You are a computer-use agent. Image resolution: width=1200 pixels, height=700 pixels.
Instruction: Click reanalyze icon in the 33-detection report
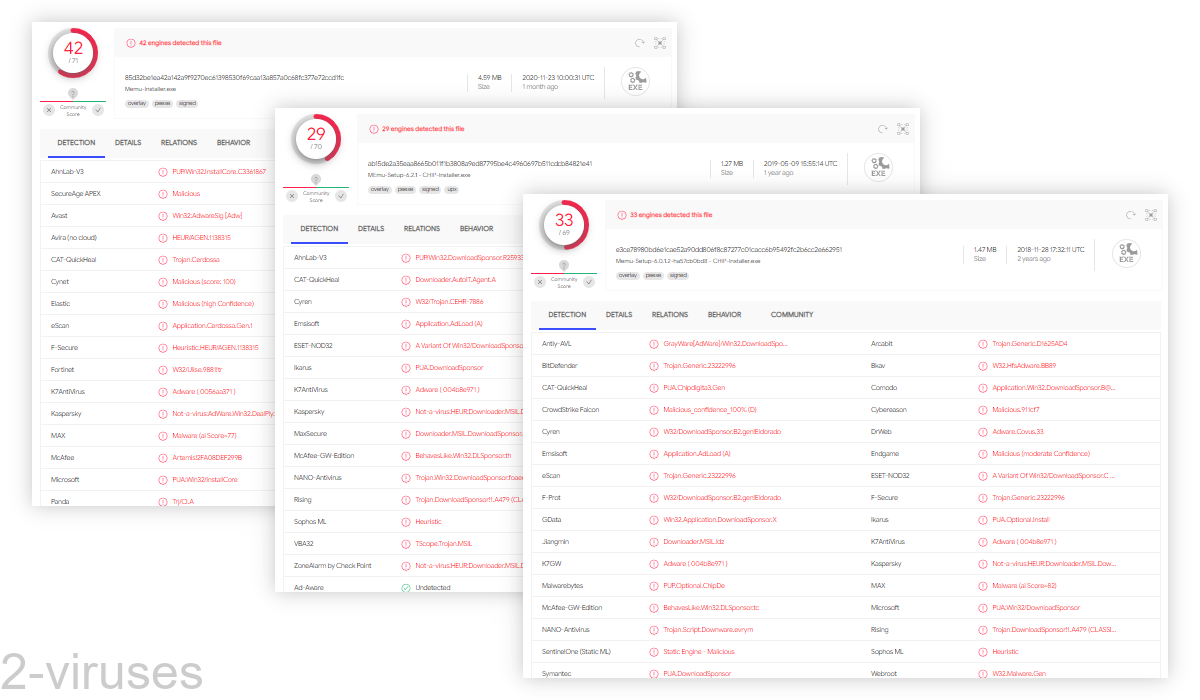coord(1131,215)
